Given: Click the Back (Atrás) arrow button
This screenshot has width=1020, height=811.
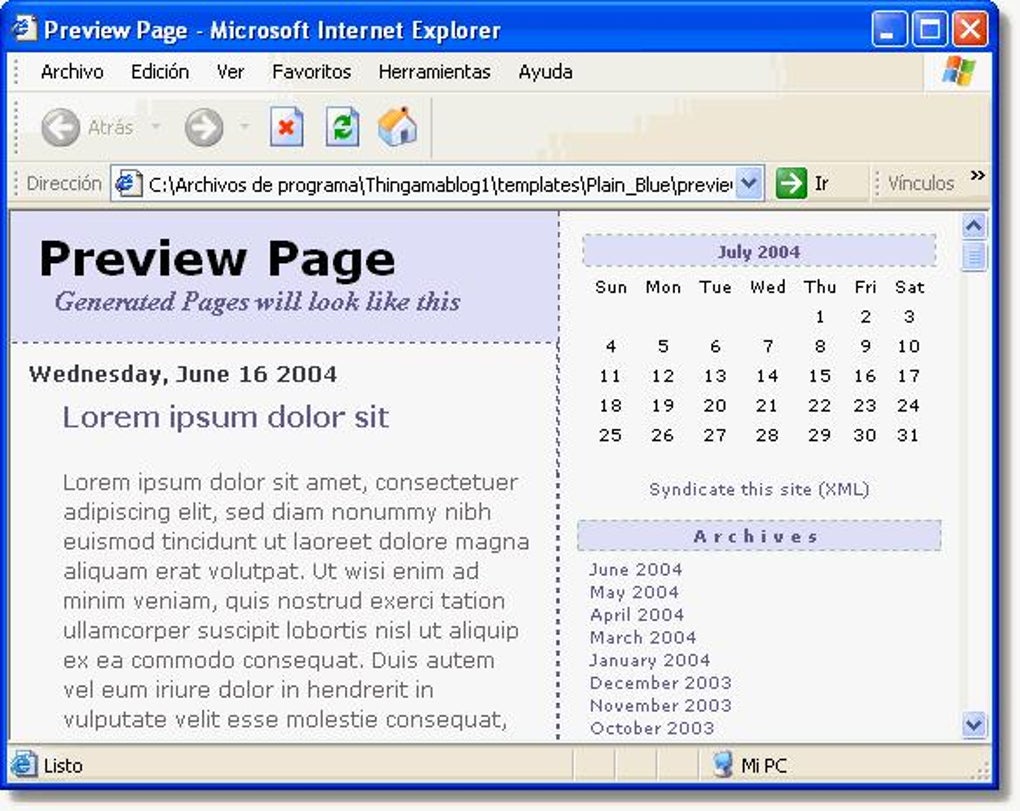Looking at the screenshot, I should point(60,127).
